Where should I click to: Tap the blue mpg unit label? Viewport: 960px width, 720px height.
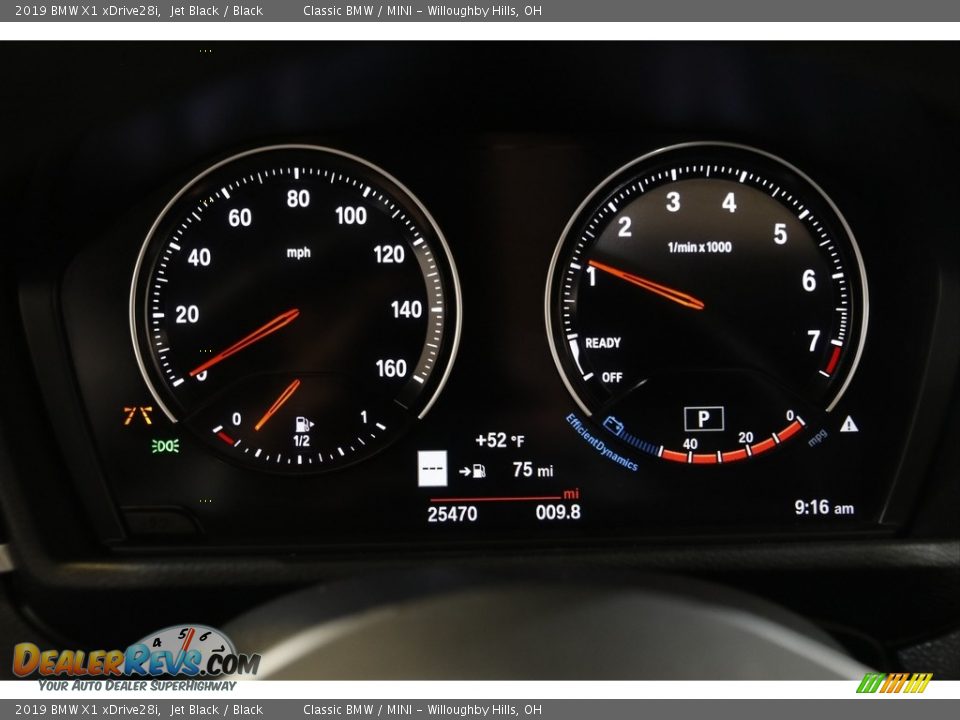(817, 437)
